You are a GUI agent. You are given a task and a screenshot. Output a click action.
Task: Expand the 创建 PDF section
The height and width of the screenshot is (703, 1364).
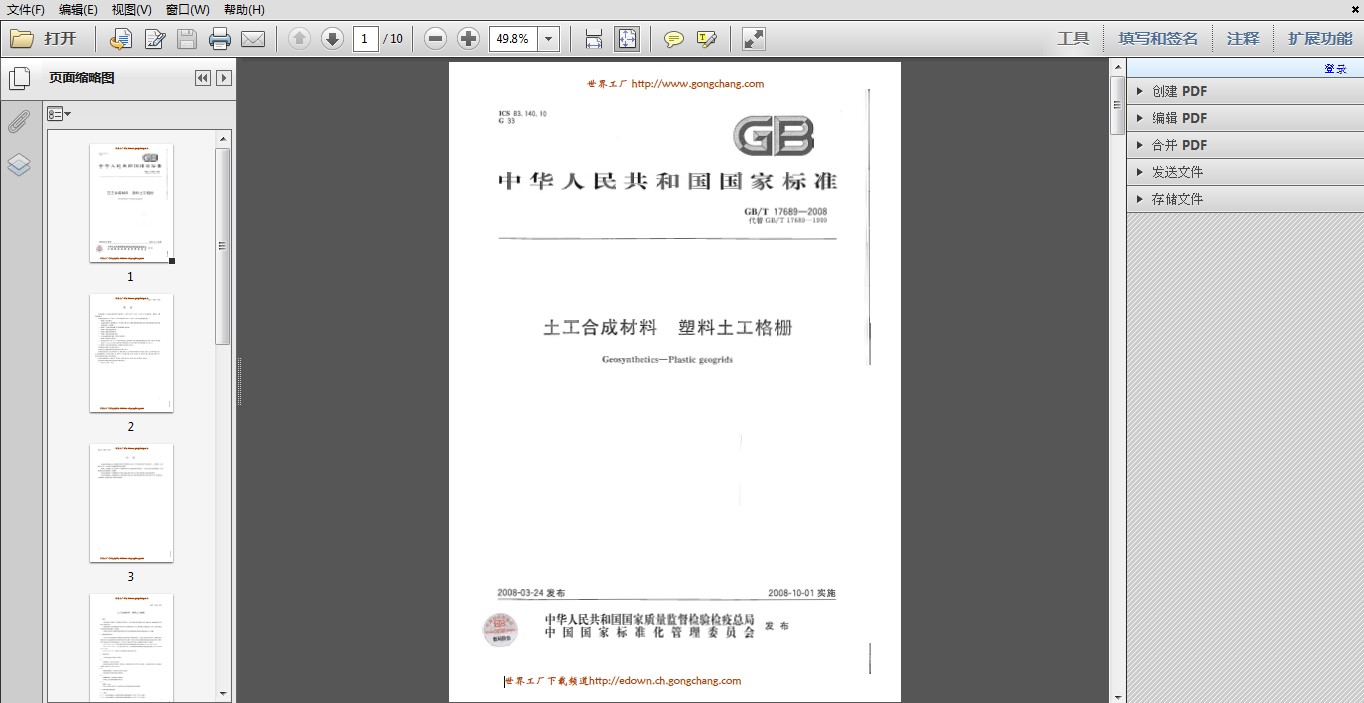1245,91
